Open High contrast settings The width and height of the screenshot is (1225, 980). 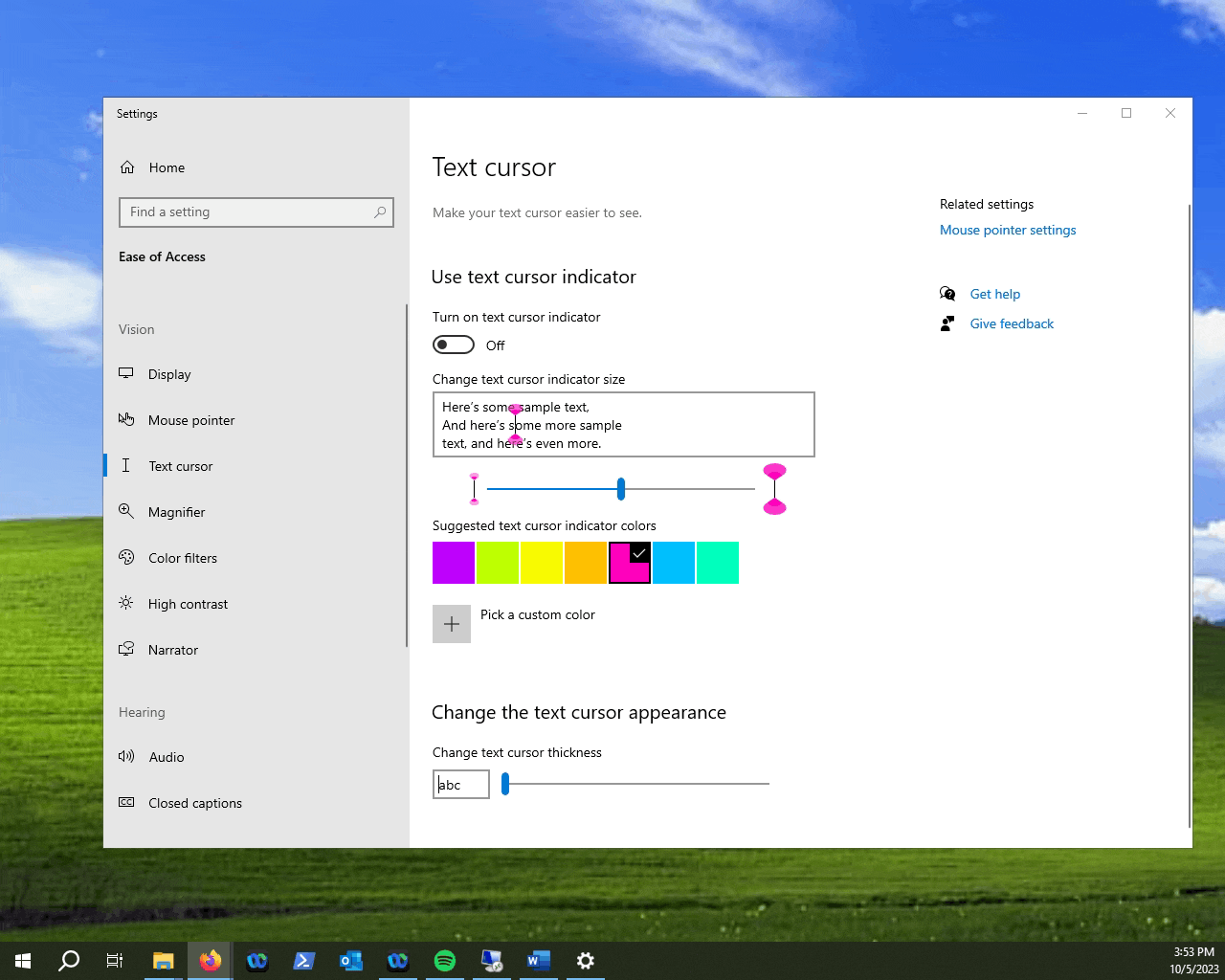click(x=188, y=604)
